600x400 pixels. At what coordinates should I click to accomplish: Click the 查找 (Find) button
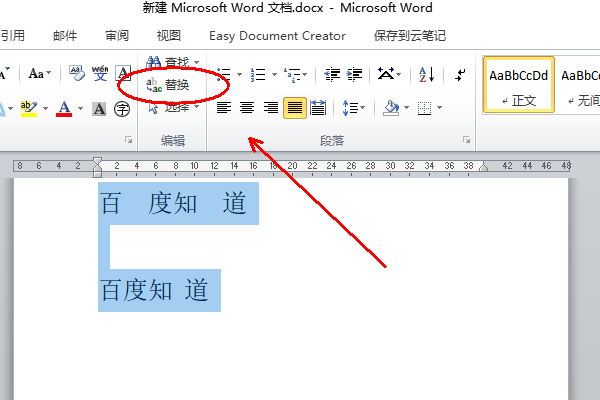coord(168,62)
